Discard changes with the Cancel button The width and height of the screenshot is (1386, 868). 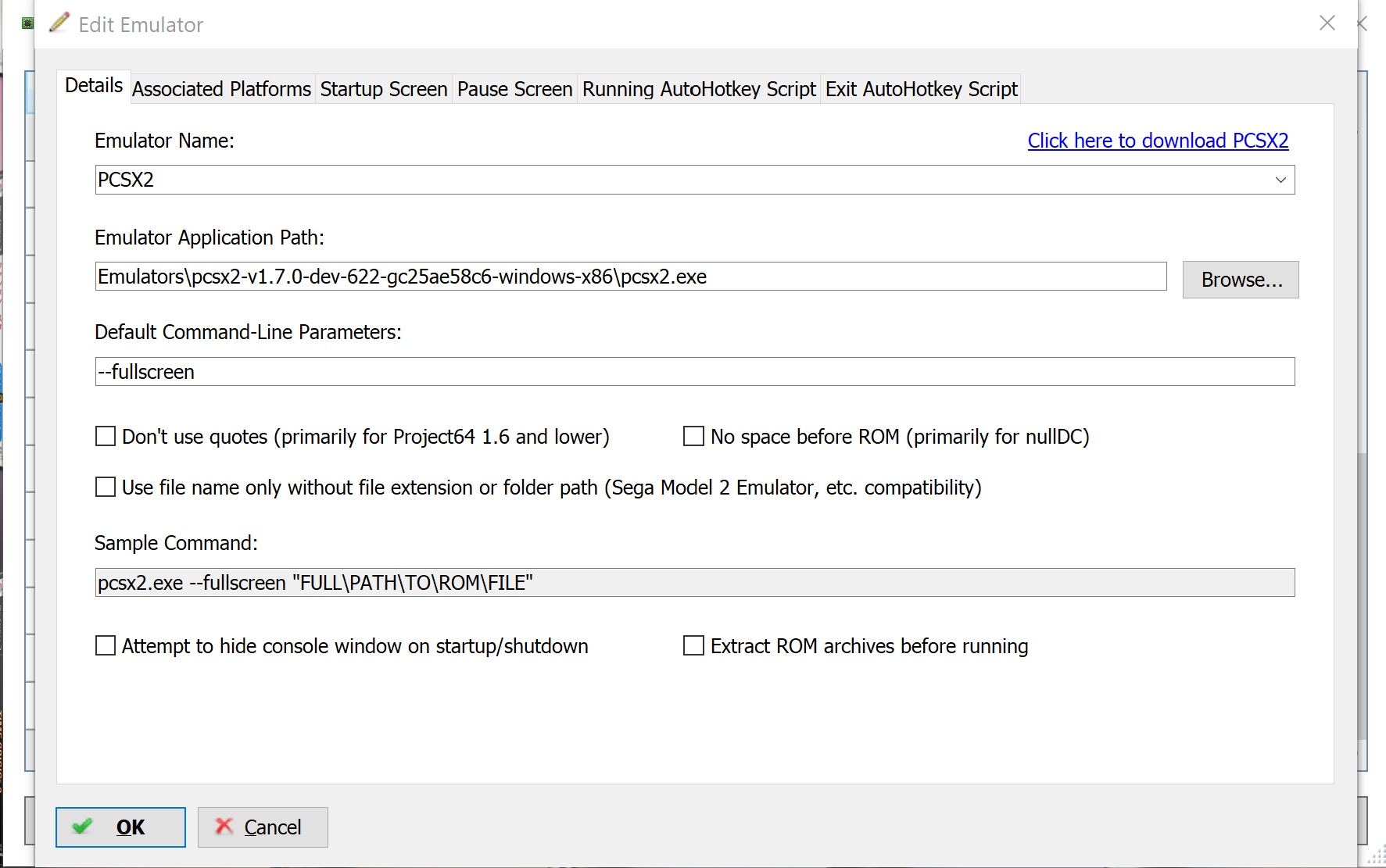[x=263, y=827]
